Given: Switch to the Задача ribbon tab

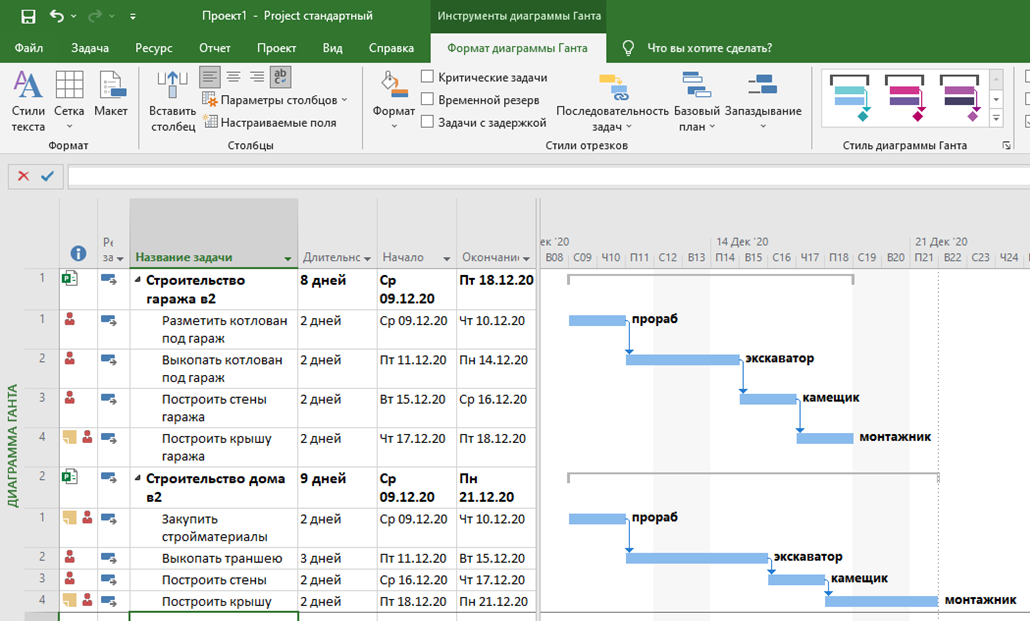Looking at the screenshot, I should tap(90, 48).
